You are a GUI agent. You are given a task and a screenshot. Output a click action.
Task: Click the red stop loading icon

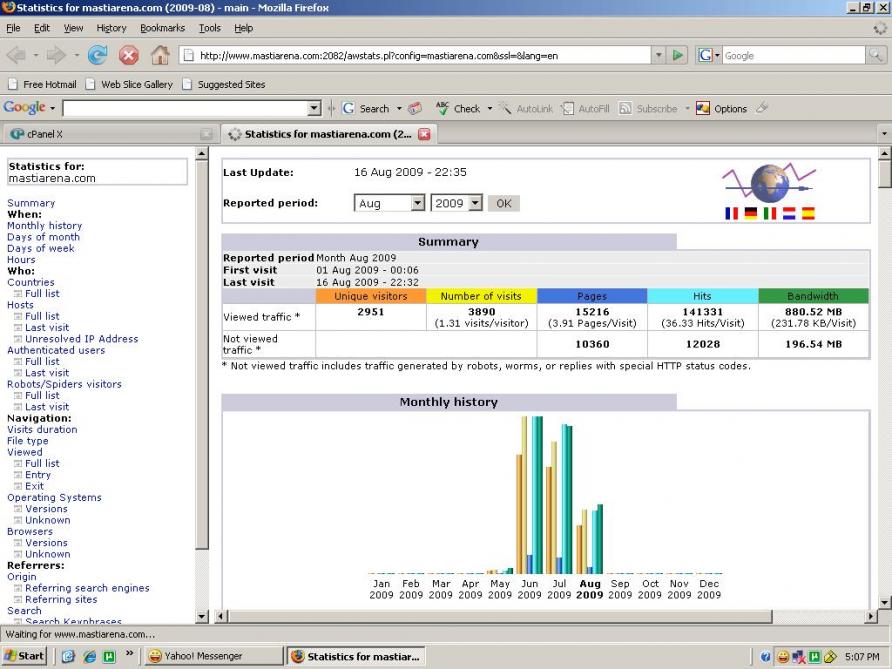(129, 56)
